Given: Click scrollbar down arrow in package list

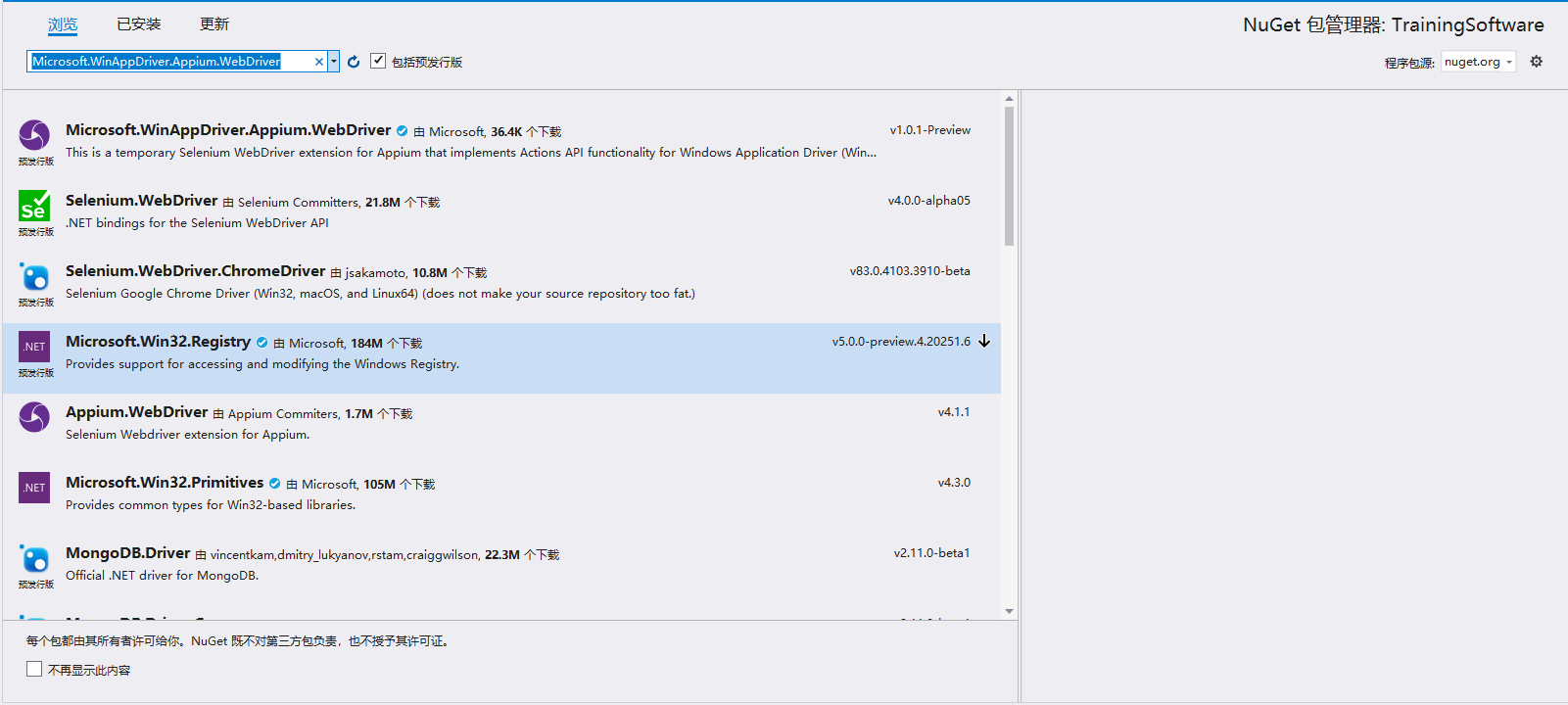Looking at the screenshot, I should point(1009,612).
